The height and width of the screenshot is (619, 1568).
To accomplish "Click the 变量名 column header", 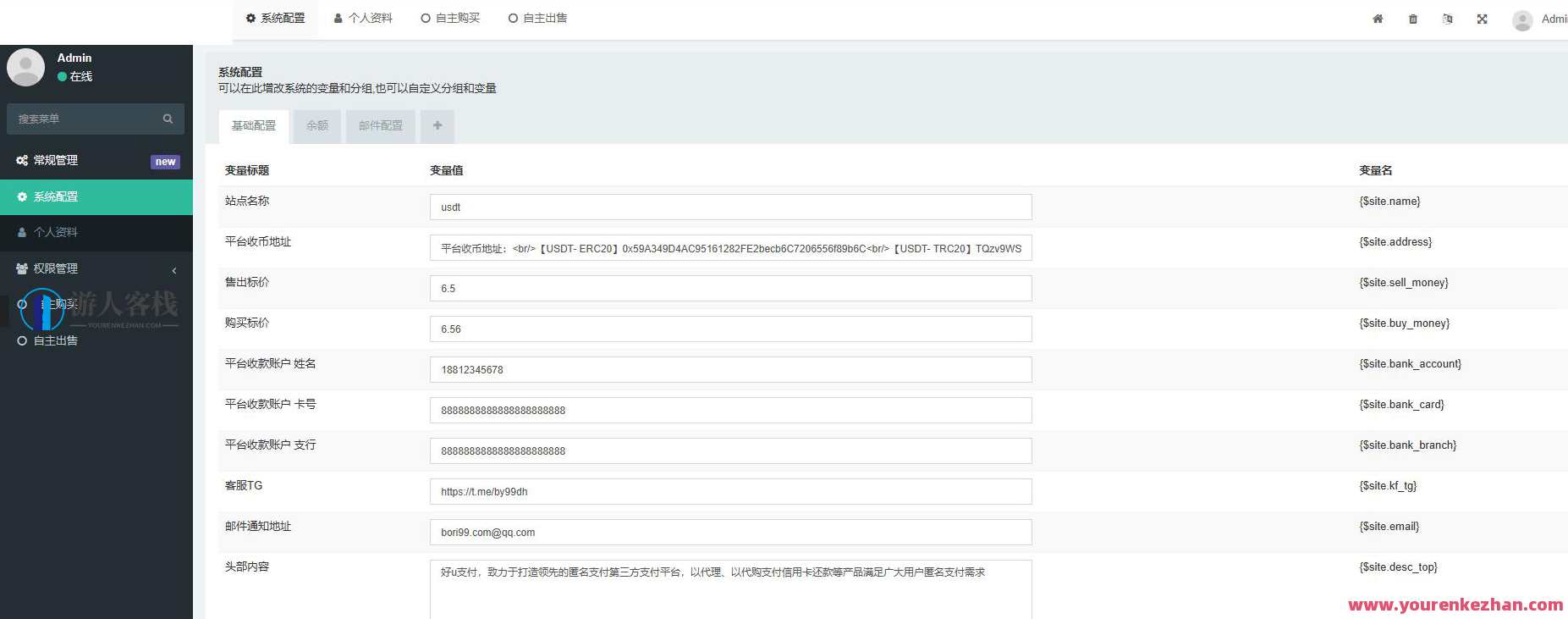I will 1376,170.
